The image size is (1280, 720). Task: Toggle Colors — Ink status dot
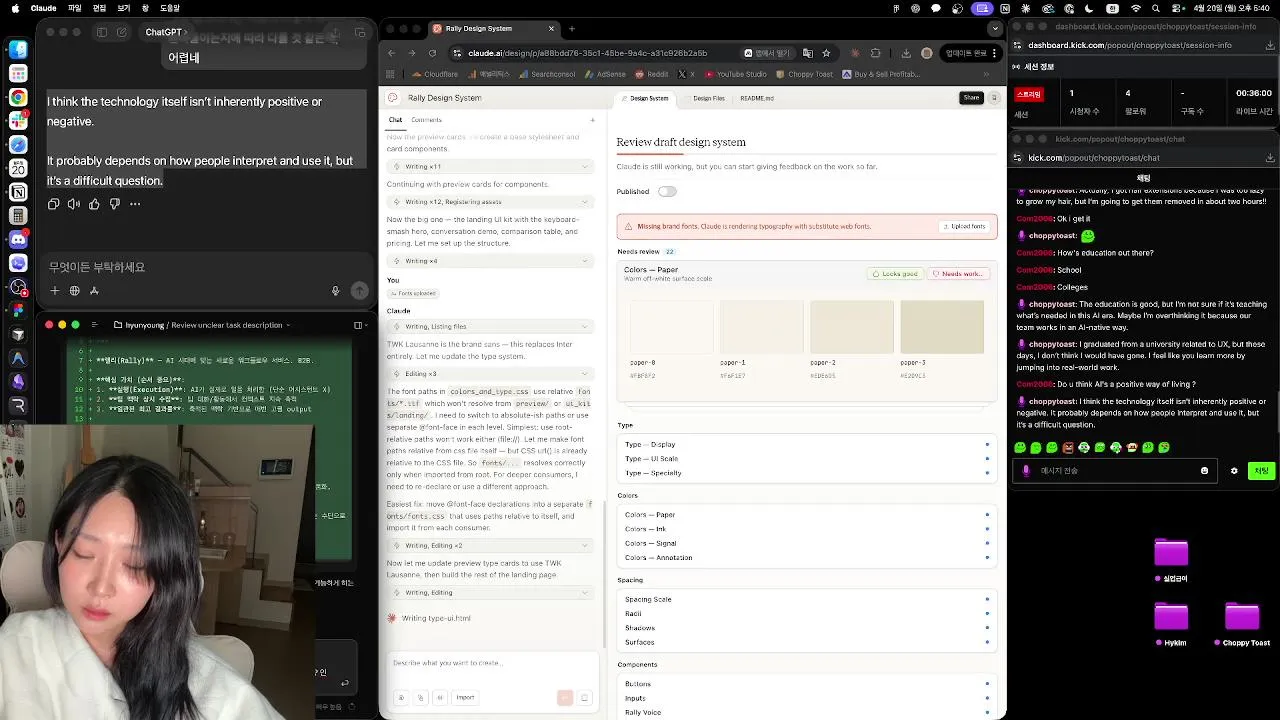pos(987,529)
